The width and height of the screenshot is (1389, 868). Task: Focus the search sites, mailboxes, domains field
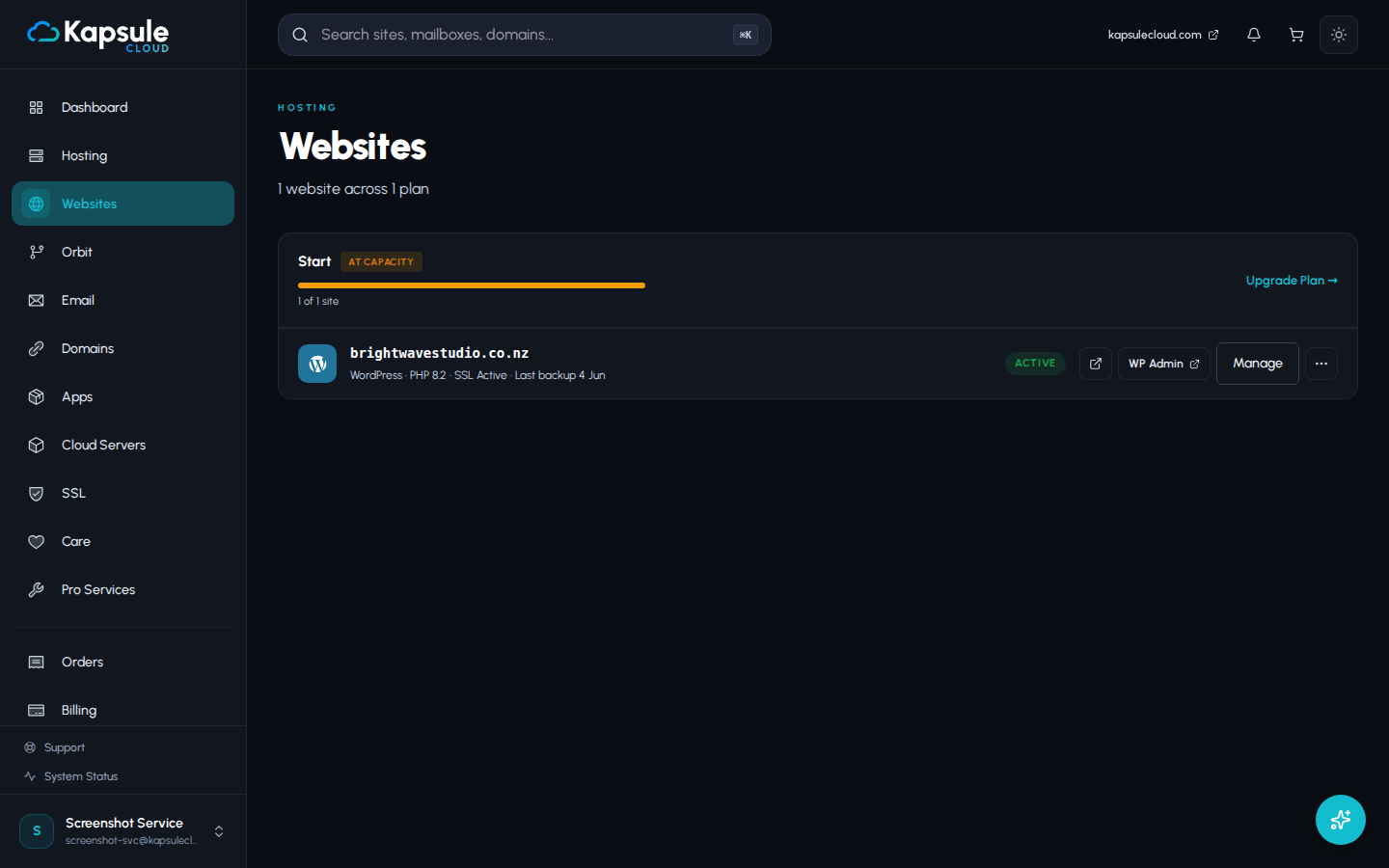pos(525,35)
